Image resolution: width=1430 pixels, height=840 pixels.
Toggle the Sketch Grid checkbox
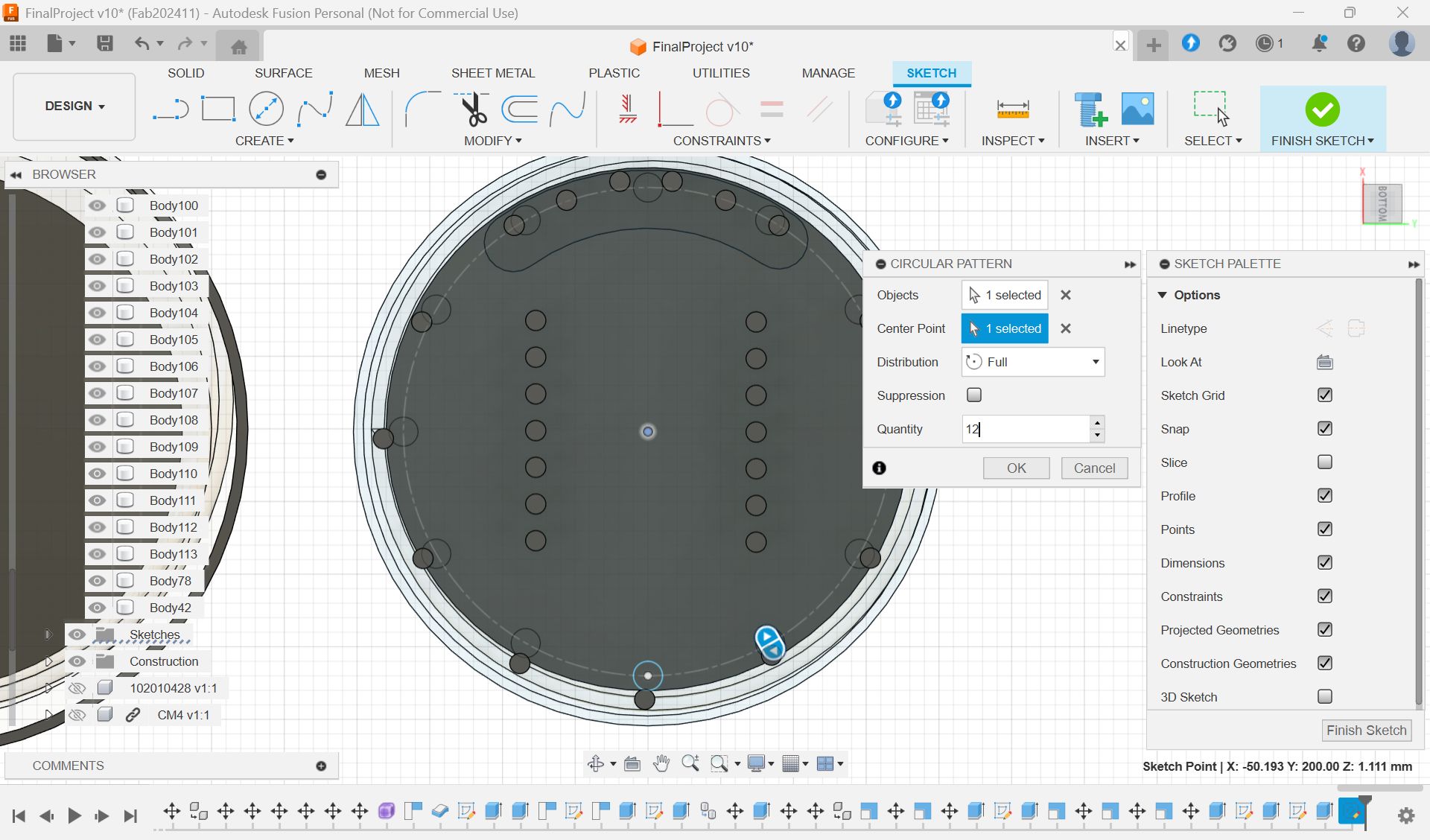(x=1324, y=395)
